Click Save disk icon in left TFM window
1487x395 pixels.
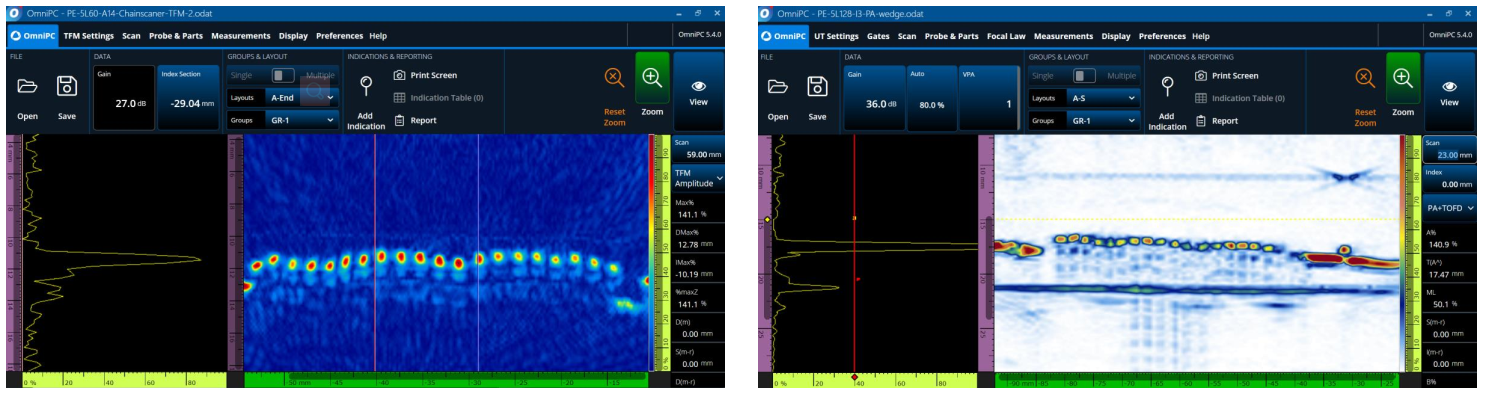pos(67,86)
